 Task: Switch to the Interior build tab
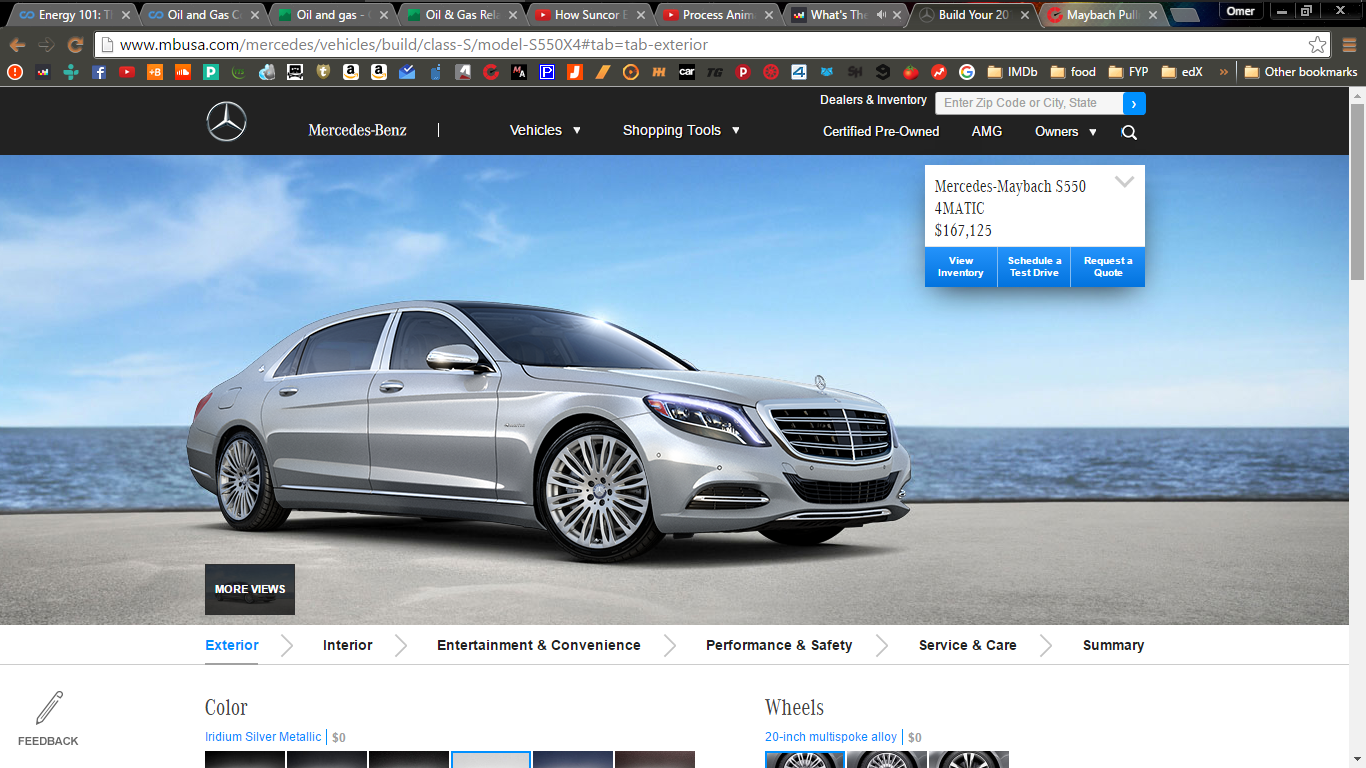[348, 645]
